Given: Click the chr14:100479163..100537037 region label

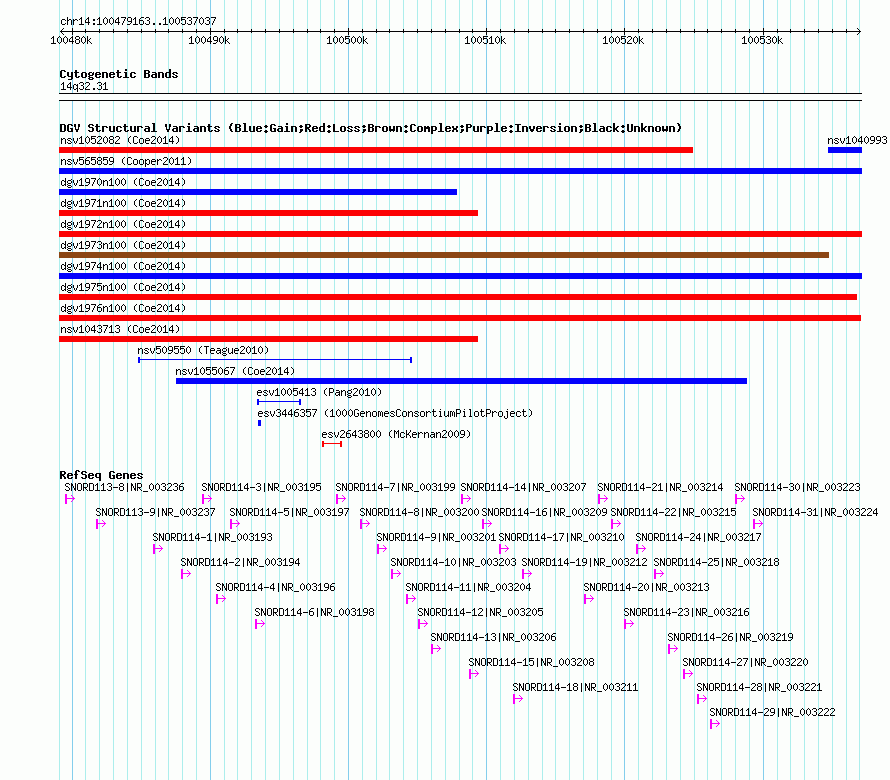Looking at the screenshot, I should click(138, 21).
